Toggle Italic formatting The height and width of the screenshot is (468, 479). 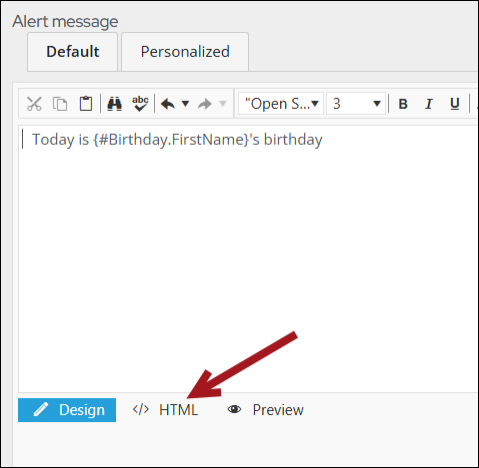[x=429, y=104]
